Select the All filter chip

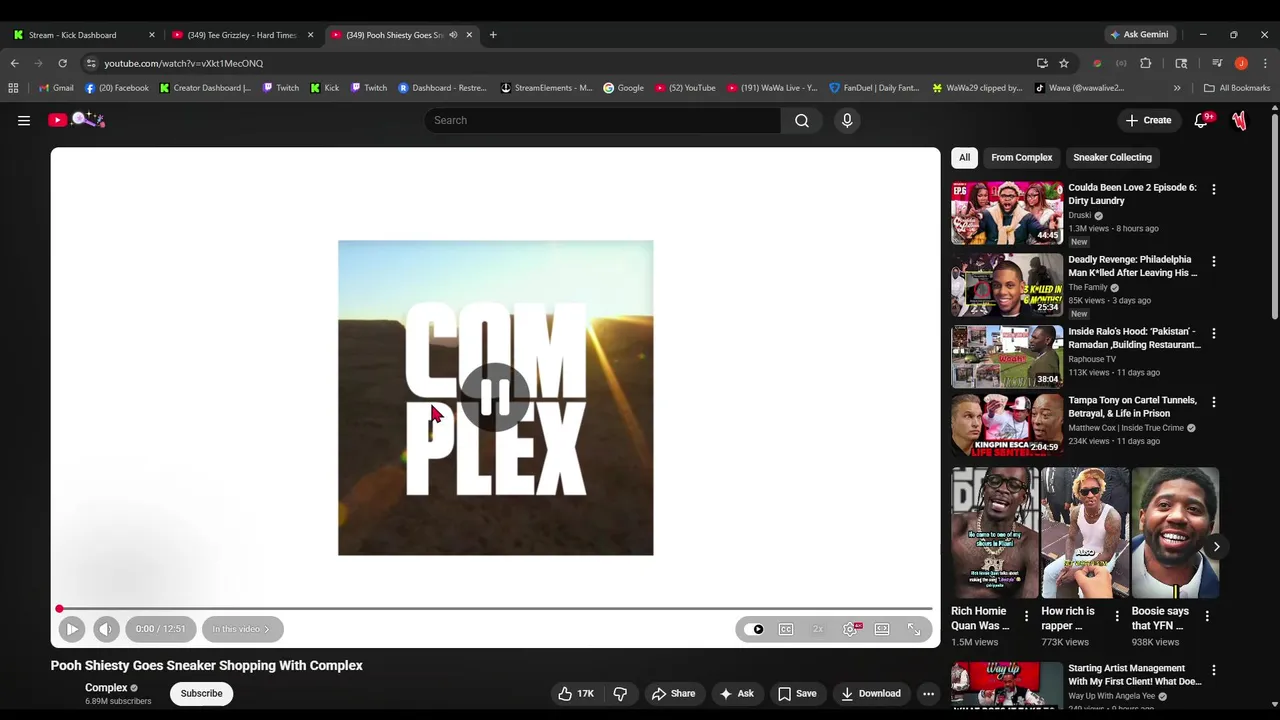(x=964, y=157)
